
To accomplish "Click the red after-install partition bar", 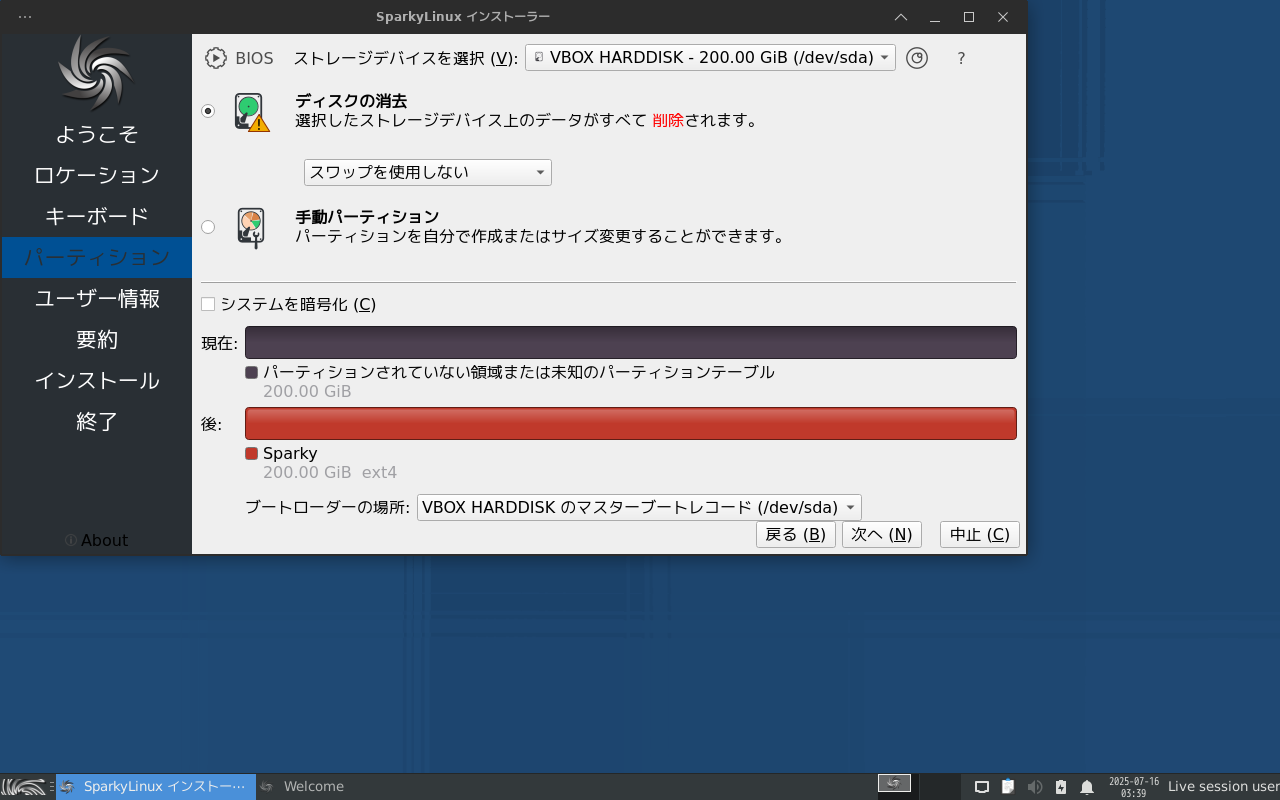I will tap(631, 423).
